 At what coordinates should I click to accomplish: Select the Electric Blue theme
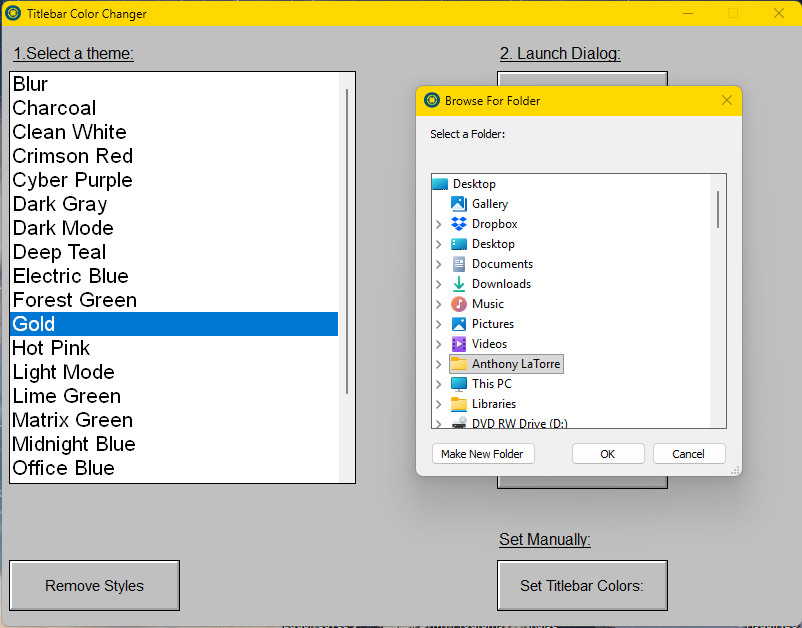[x=174, y=276]
